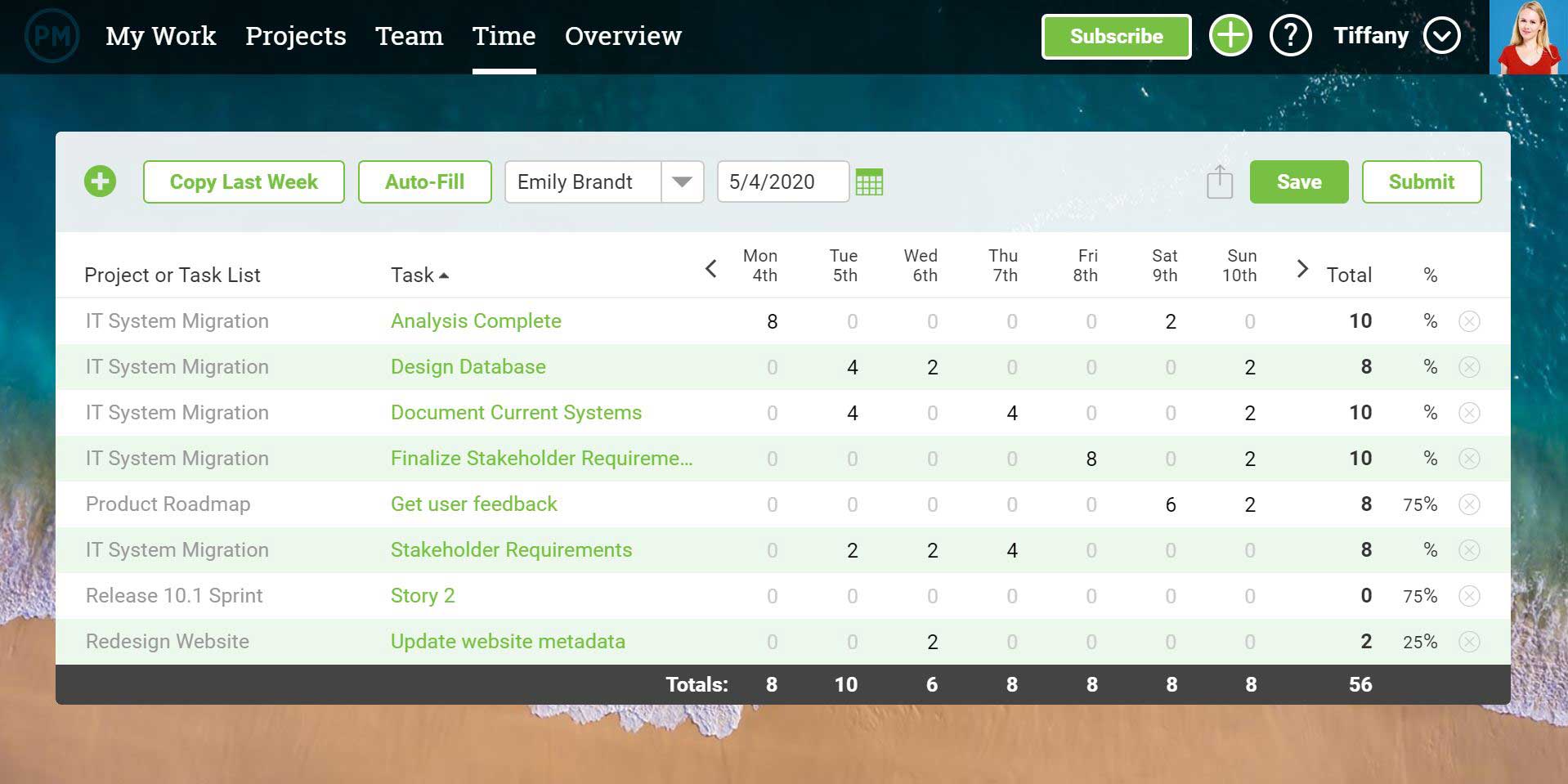The image size is (1568, 784).
Task: Open the Design Database task link
Action: click(x=468, y=367)
